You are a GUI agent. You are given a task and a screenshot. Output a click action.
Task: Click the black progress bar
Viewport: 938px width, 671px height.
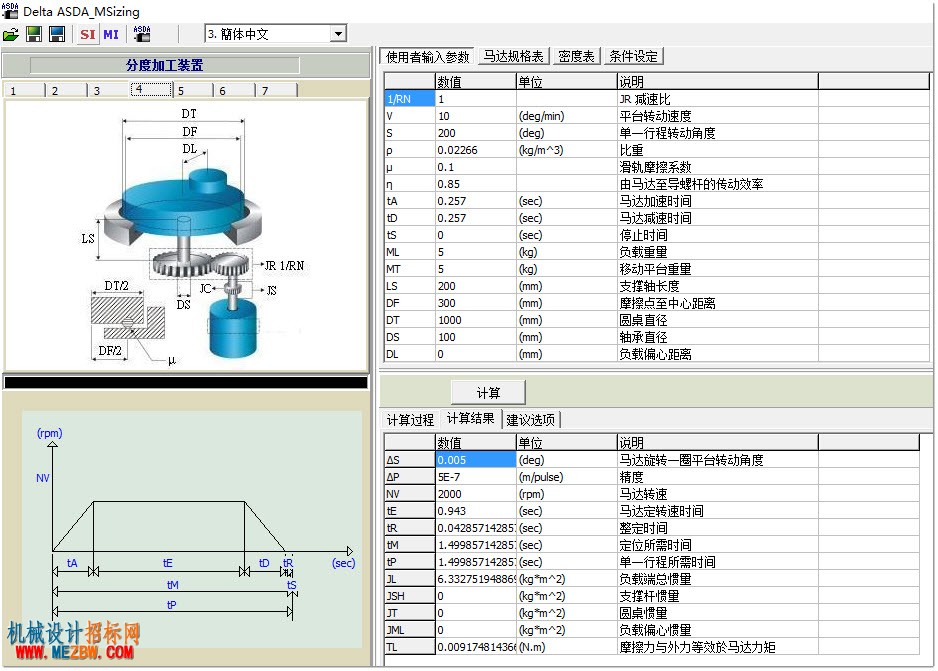[x=186, y=383]
